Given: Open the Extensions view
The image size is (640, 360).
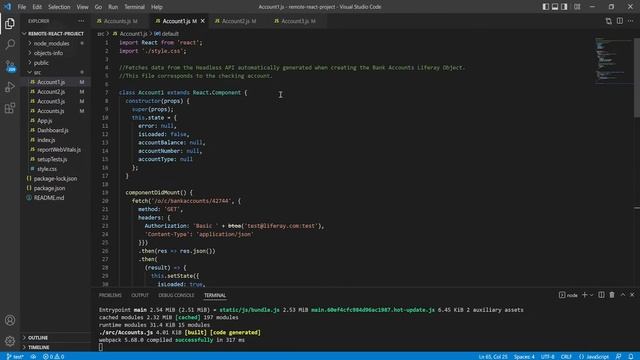Looking at the screenshot, I should [10, 108].
